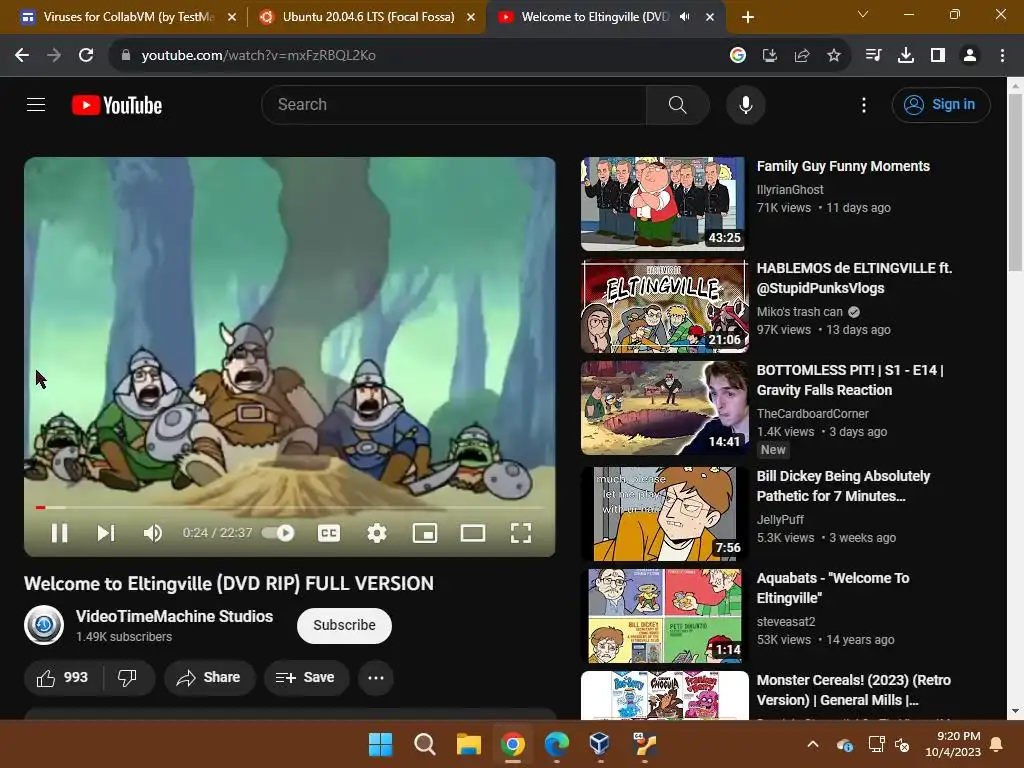Open video settings gear
Screen dimensions: 1024x768
(377, 533)
